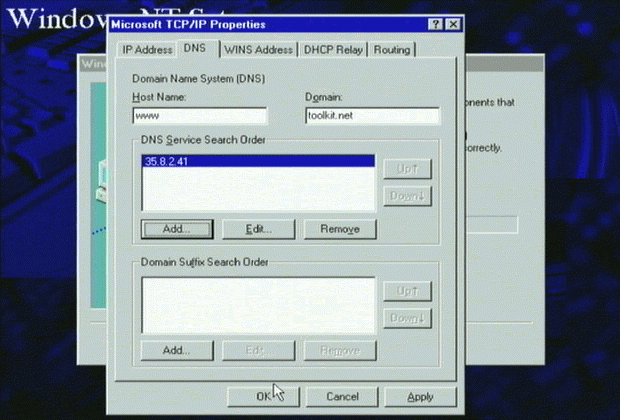Click the disabled Remove button for domain suffixes
The image size is (620, 420).
click(340, 351)
